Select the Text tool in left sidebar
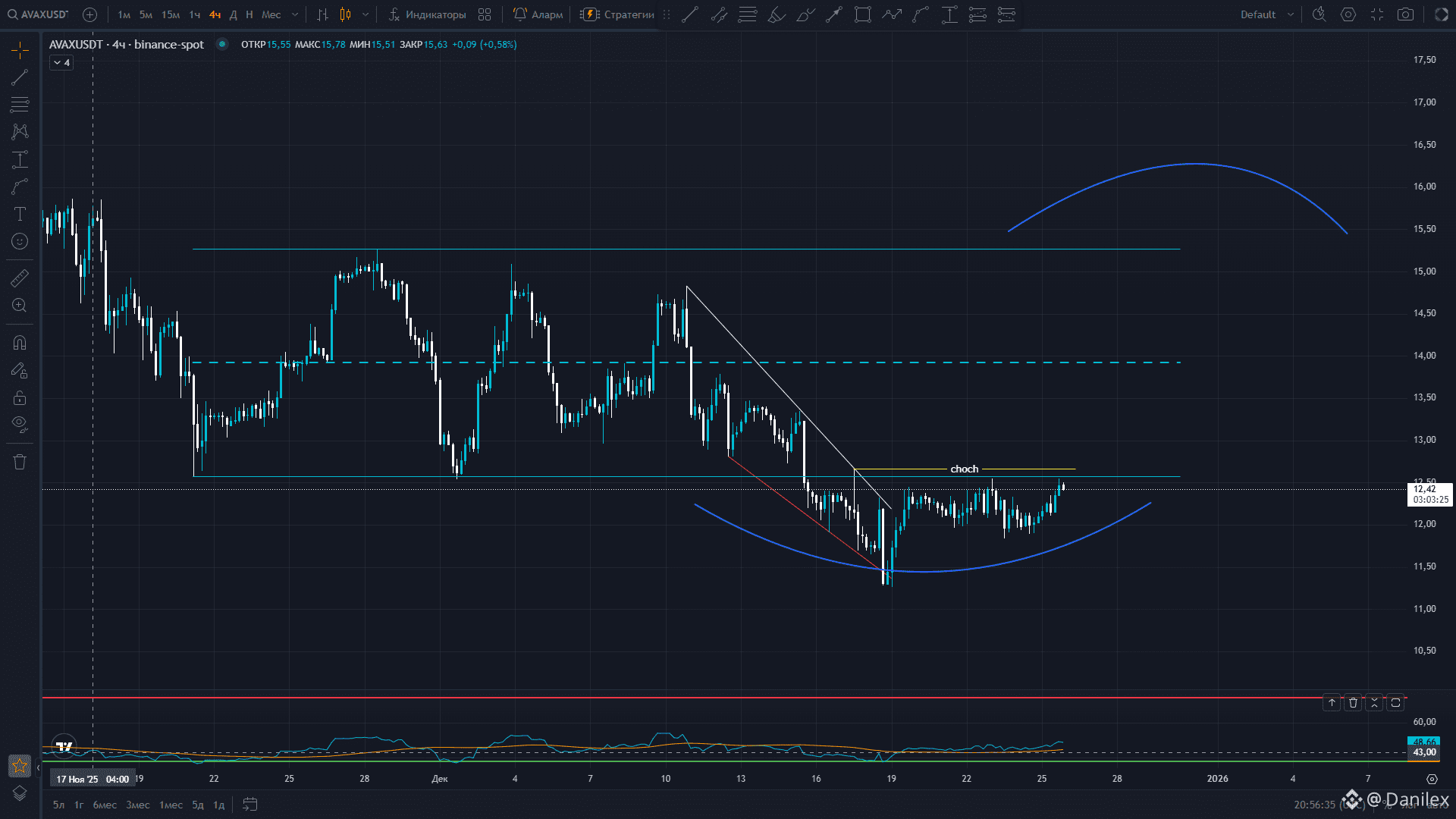Screen dimensions: 1456x819 [x=20, y=215]
